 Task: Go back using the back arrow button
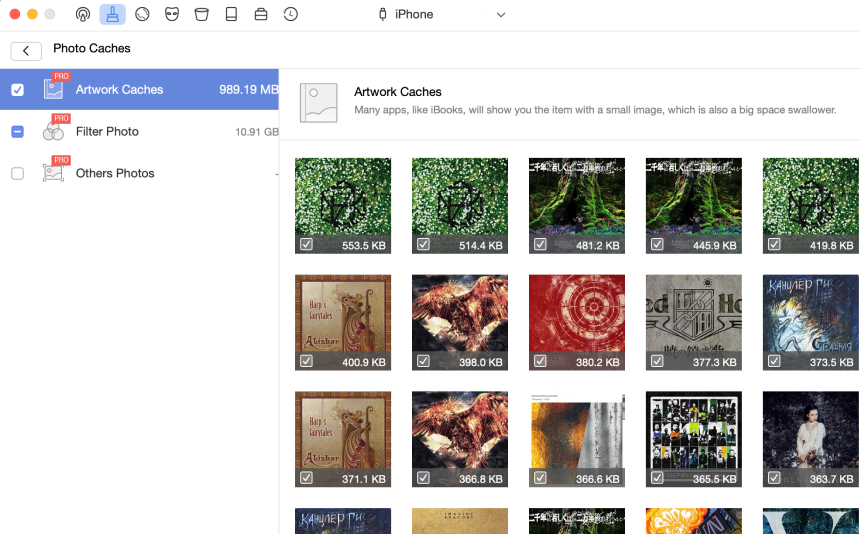(26, 51)
